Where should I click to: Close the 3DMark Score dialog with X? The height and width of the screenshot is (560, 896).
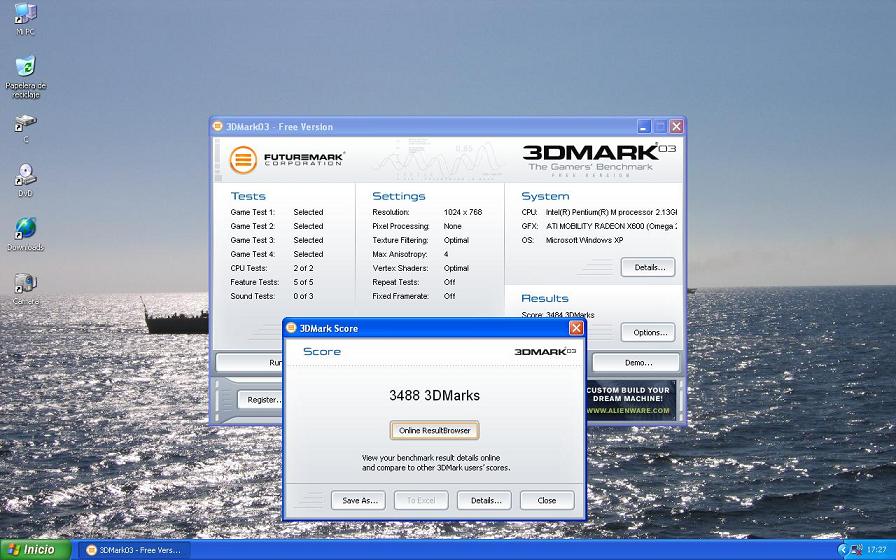point(576,328)
